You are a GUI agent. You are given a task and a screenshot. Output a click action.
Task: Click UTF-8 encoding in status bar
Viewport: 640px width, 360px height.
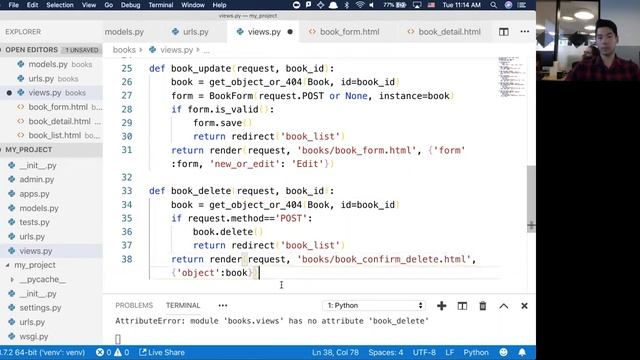[x=424, y=352]
